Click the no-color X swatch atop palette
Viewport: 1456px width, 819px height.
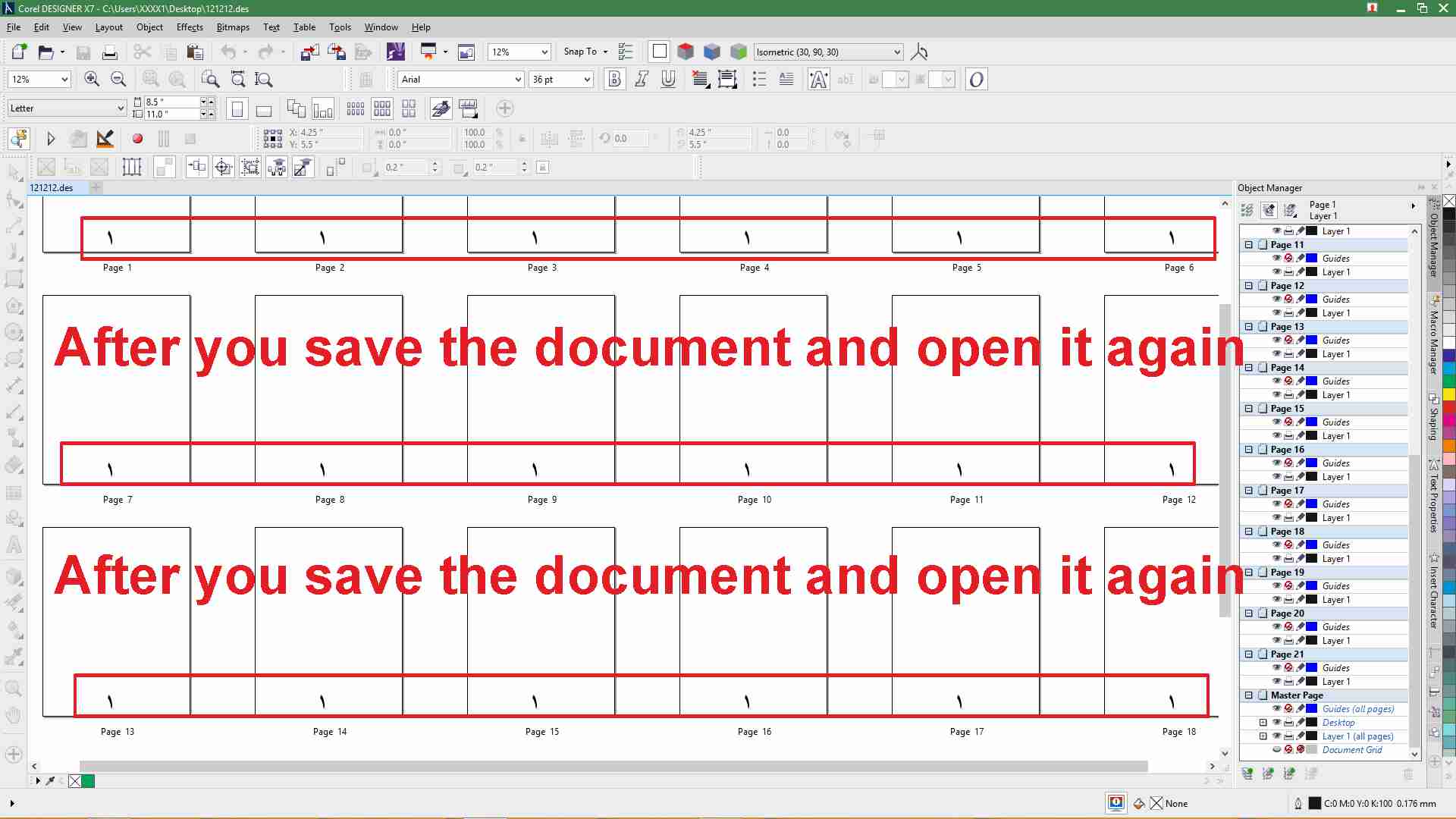coord(1449,201)
